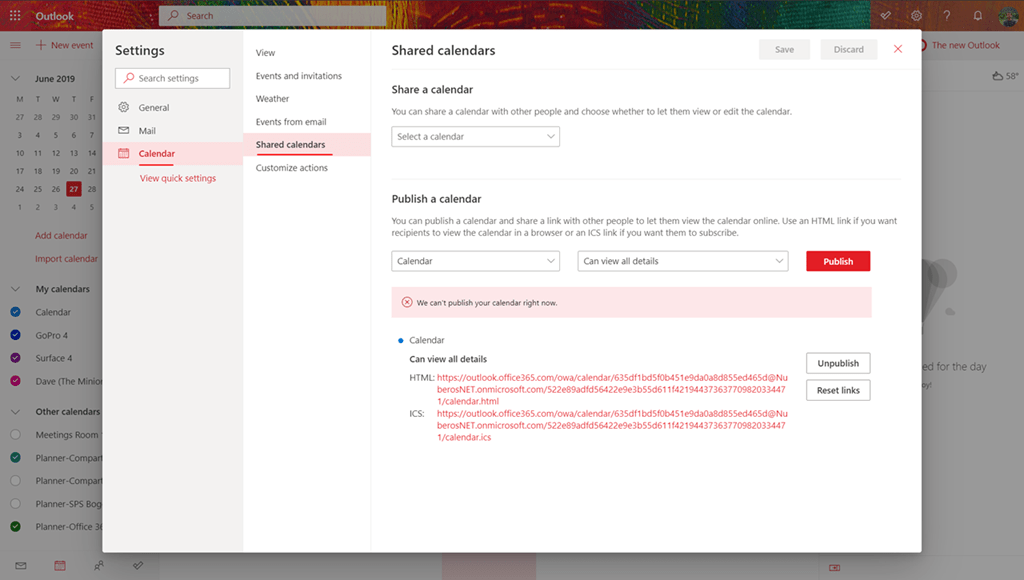Viewport: 1024px width, 580px height.
Task: Click the Unpublish button
Action: point(838,363)
